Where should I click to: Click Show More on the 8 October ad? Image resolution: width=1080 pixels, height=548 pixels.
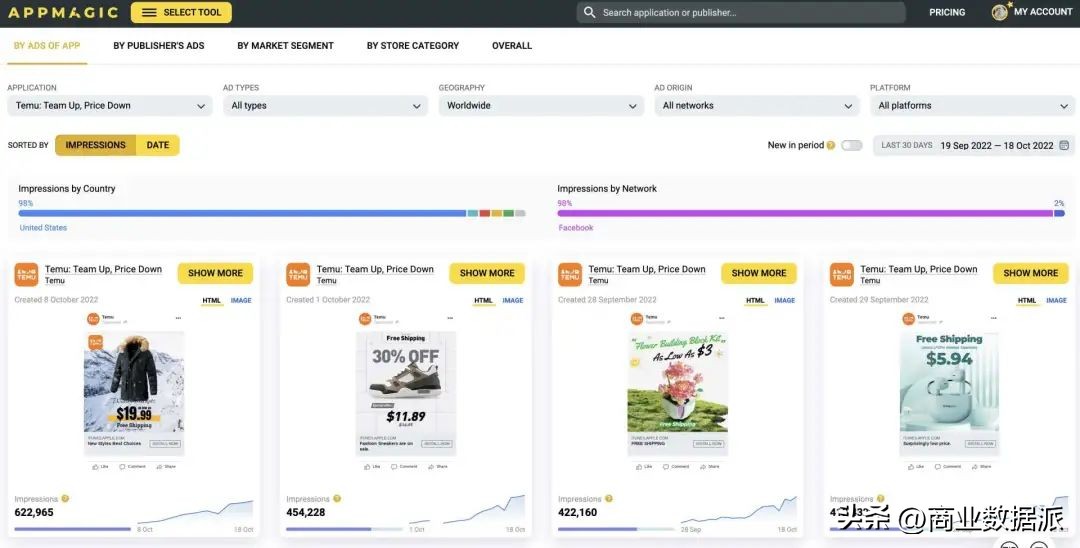point(216,273)
